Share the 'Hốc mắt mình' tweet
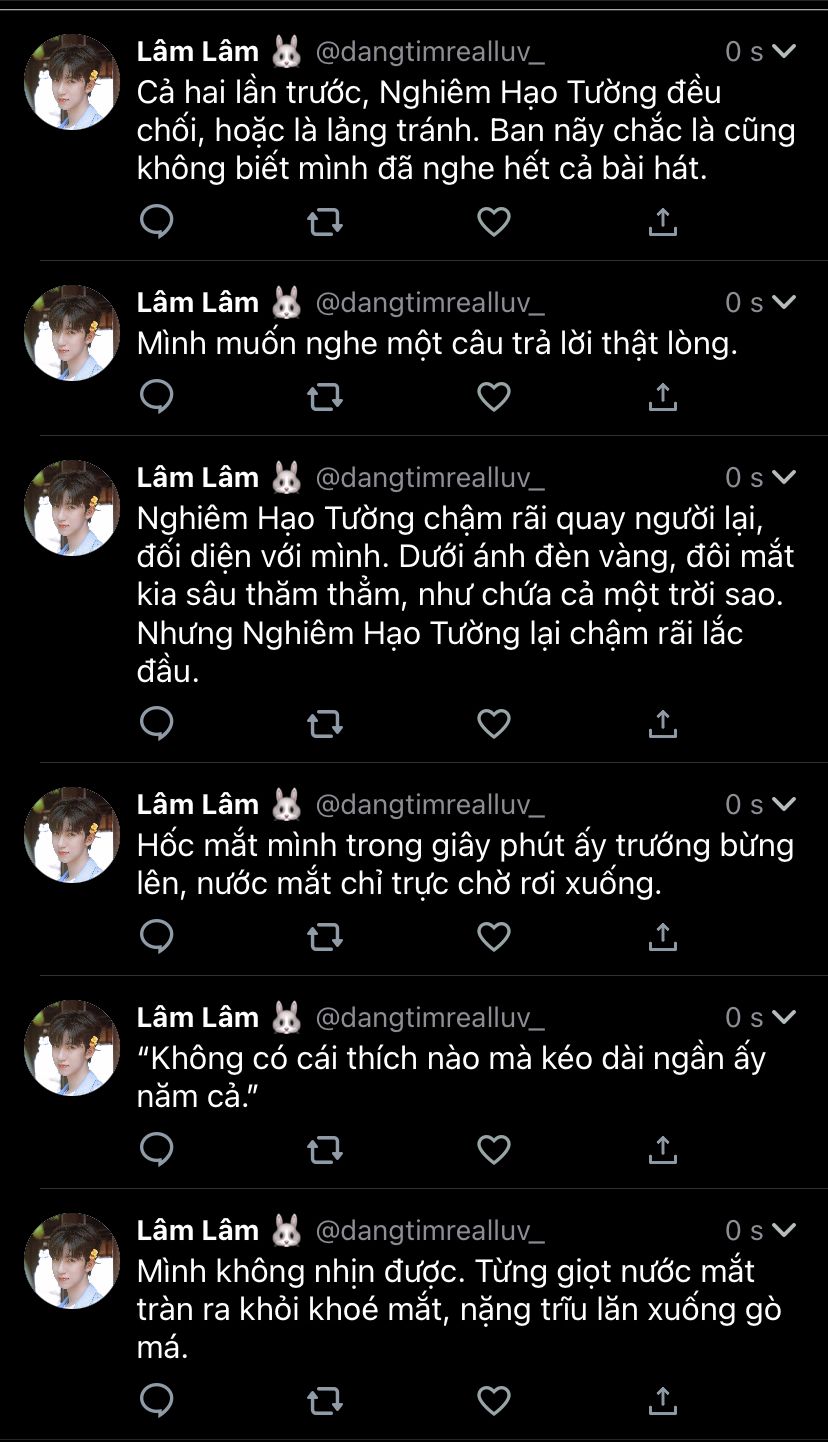828x1442 pixels. [x=662, y=936]
